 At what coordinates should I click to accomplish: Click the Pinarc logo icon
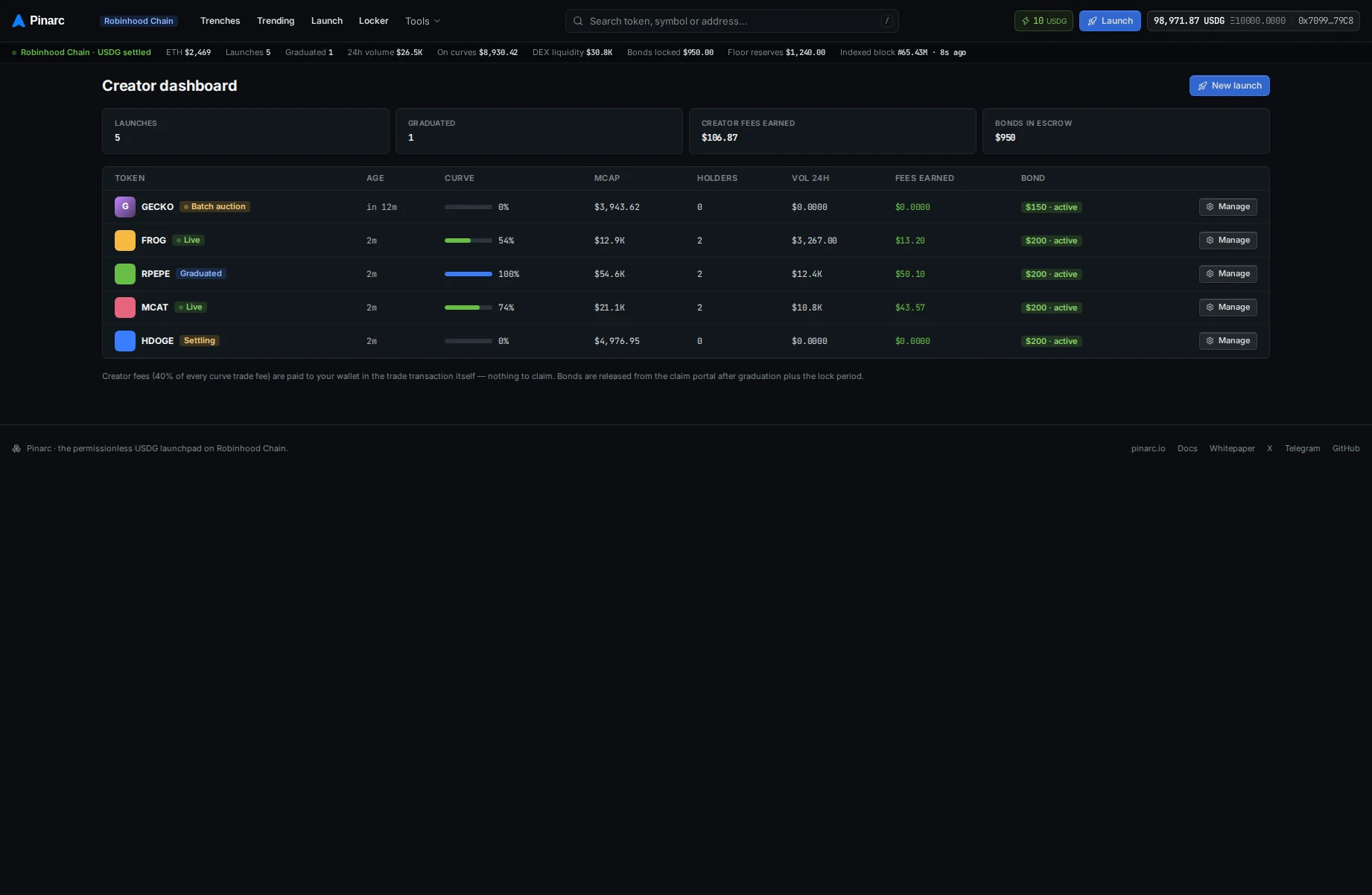click(x=19, y=21)
